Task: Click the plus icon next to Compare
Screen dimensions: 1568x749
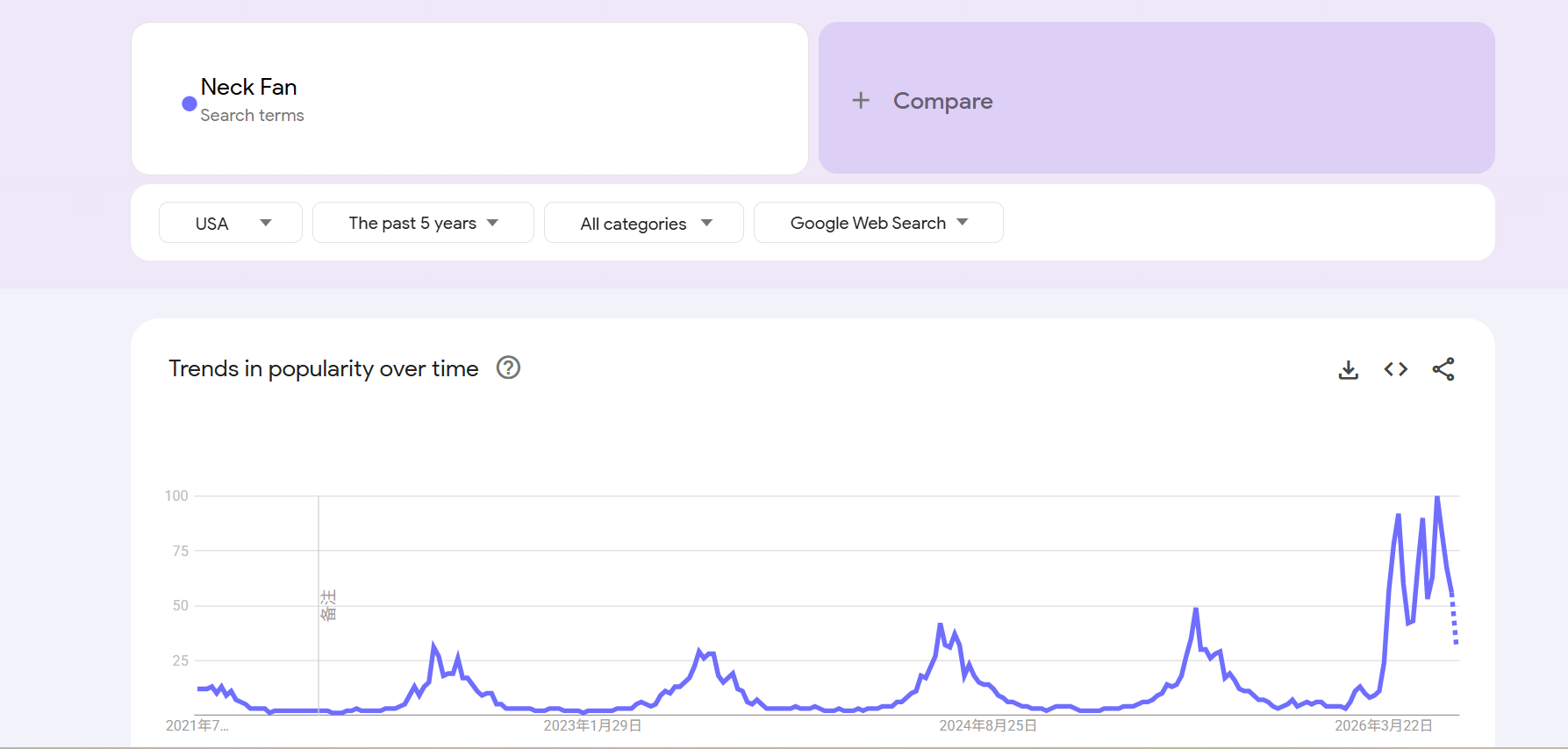Action: click(861, 100)
